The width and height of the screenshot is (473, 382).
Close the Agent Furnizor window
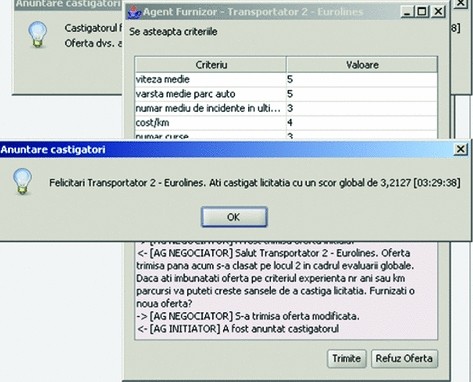click(x=439, y=12)
